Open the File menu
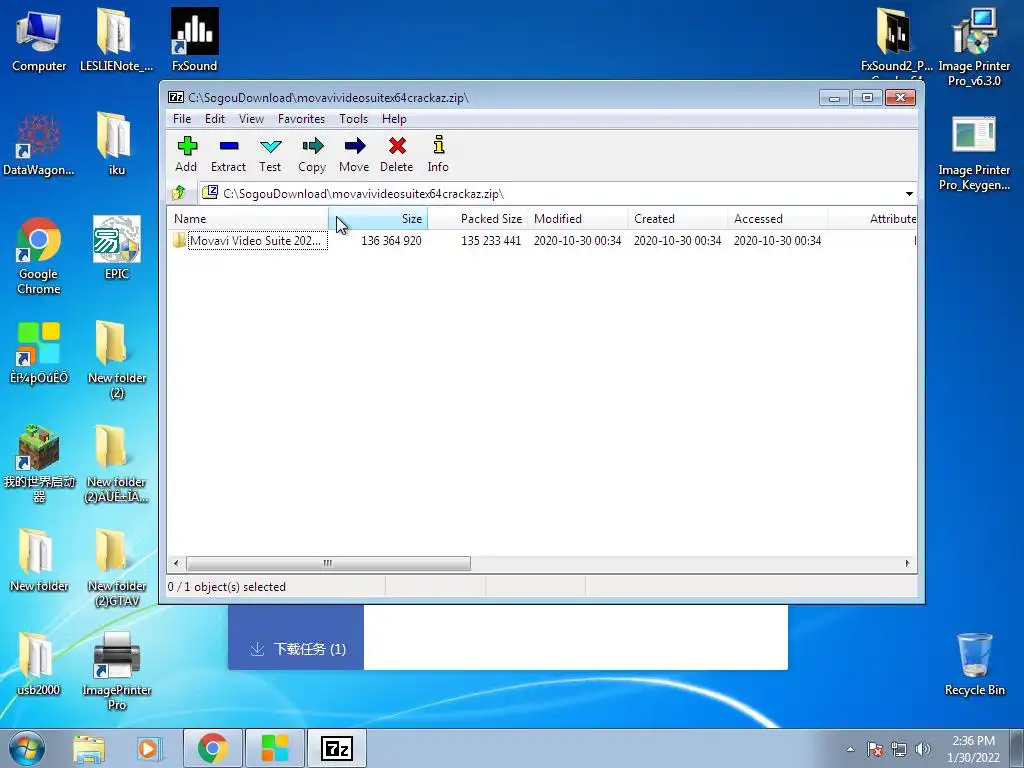Screen dimensions: 1024x768 click(182, 119)
